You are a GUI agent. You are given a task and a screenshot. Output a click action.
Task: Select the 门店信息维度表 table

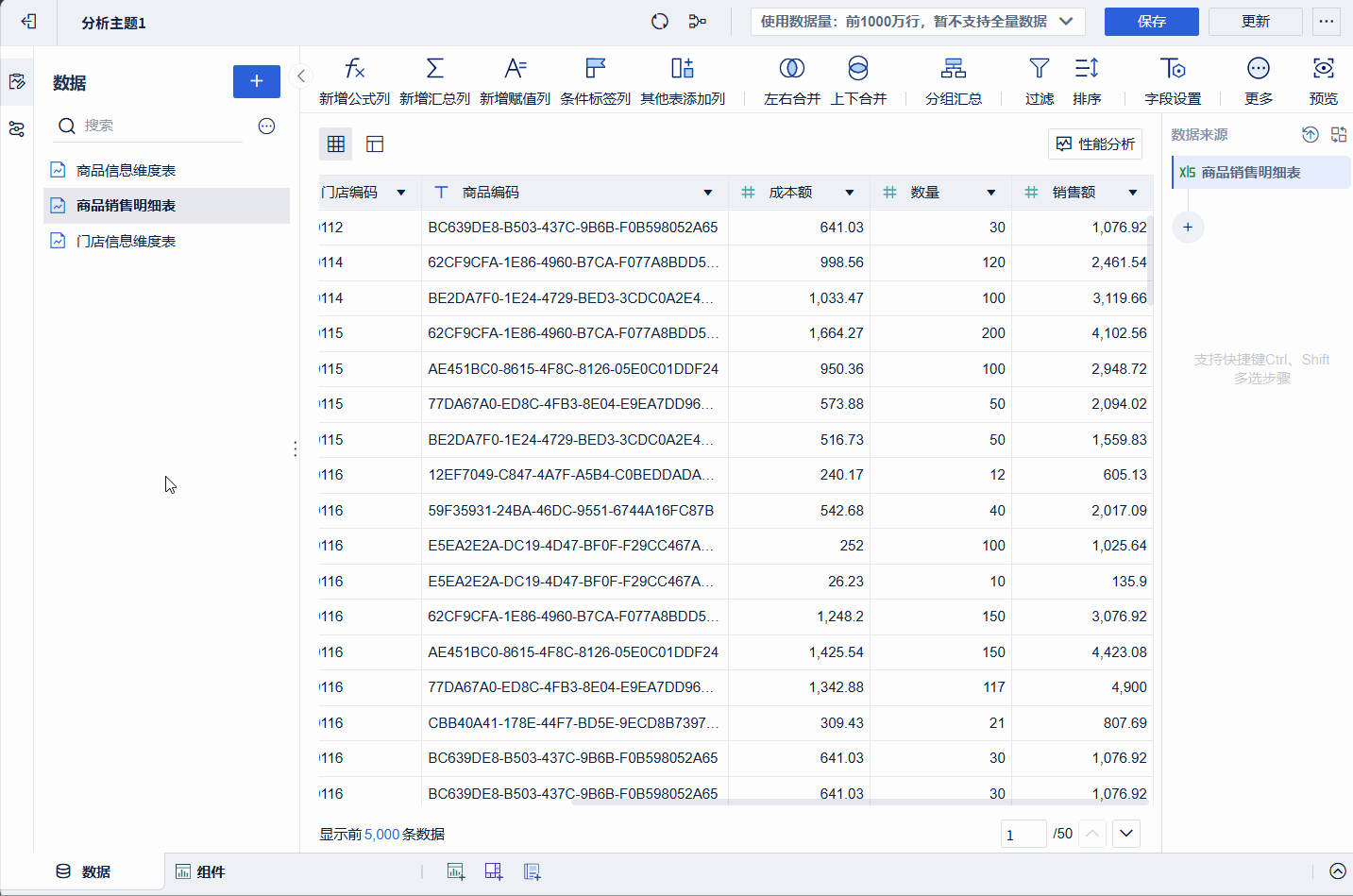click(x=126, y=242)
